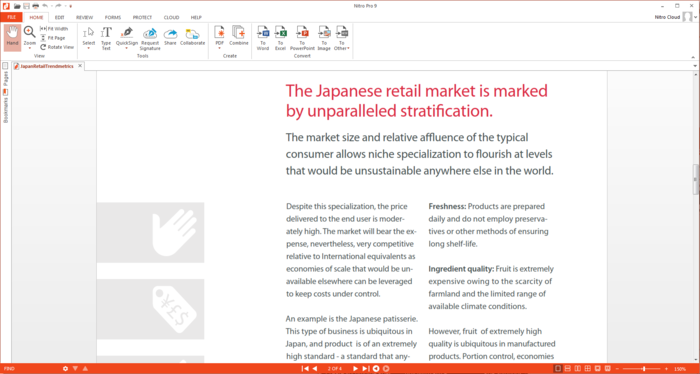Open the Bookmarks side panel
This screenshot has height=374, width=700.
(5, 106)
